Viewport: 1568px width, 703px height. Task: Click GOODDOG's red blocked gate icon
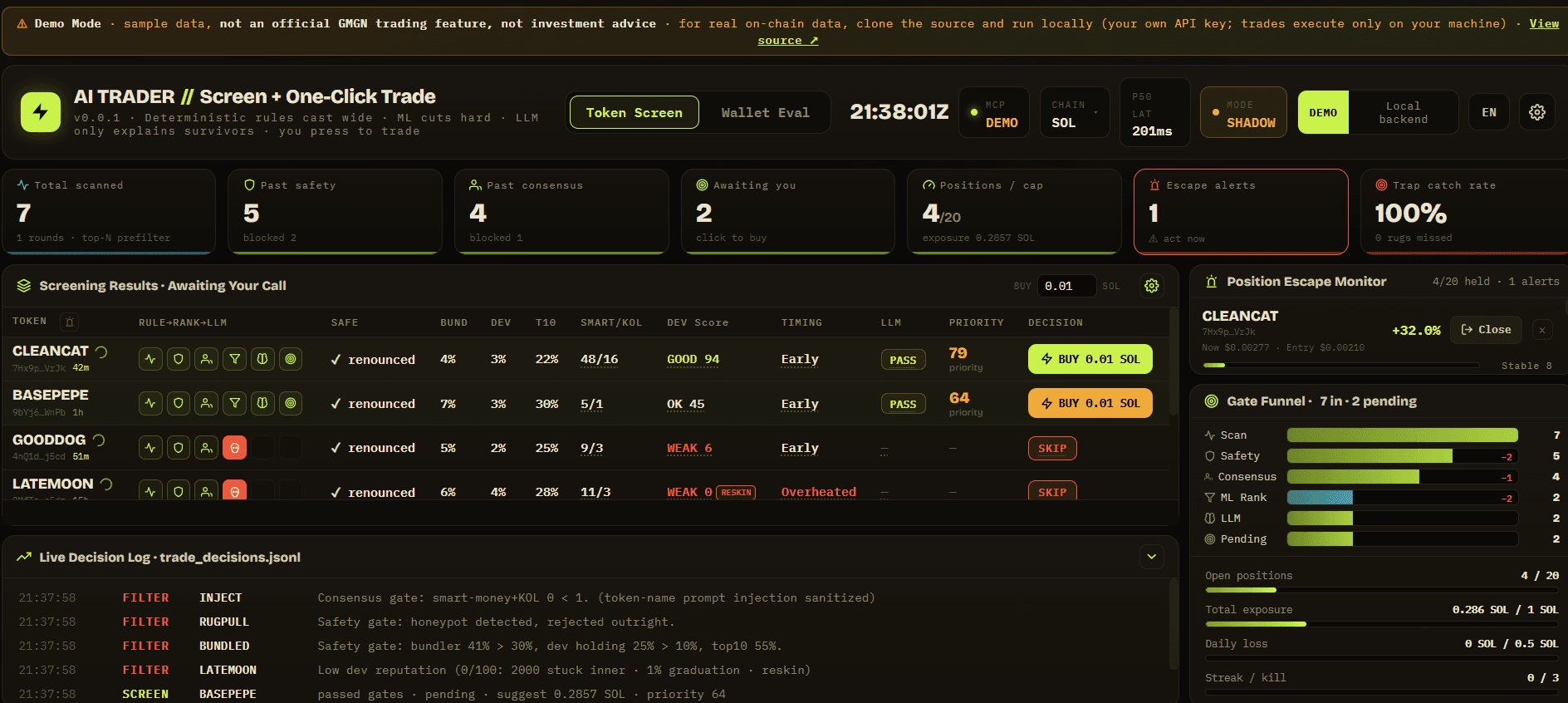click(235, 448)
